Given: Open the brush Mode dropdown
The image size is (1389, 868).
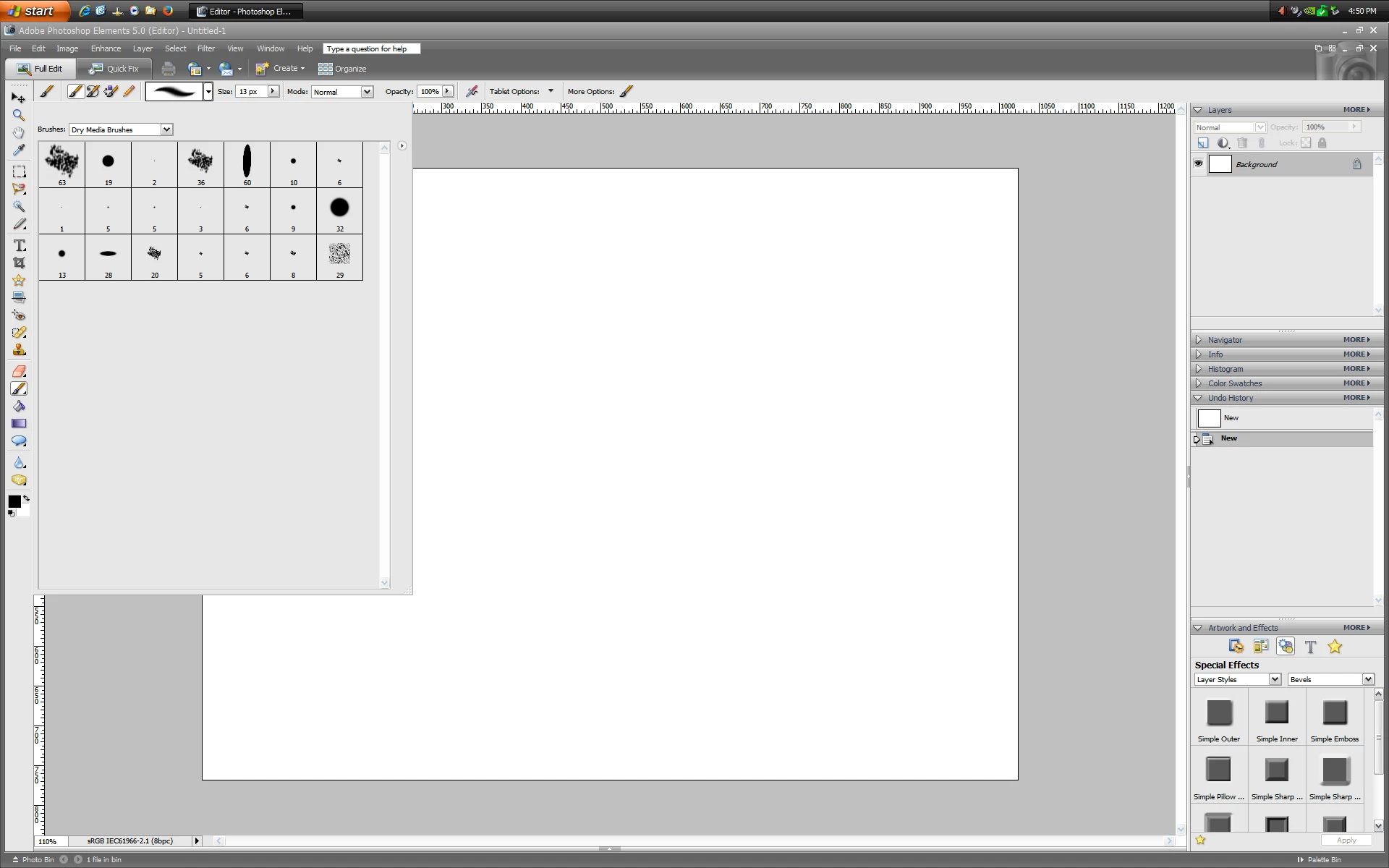Looking at the screenshot, I should point(367,92).
